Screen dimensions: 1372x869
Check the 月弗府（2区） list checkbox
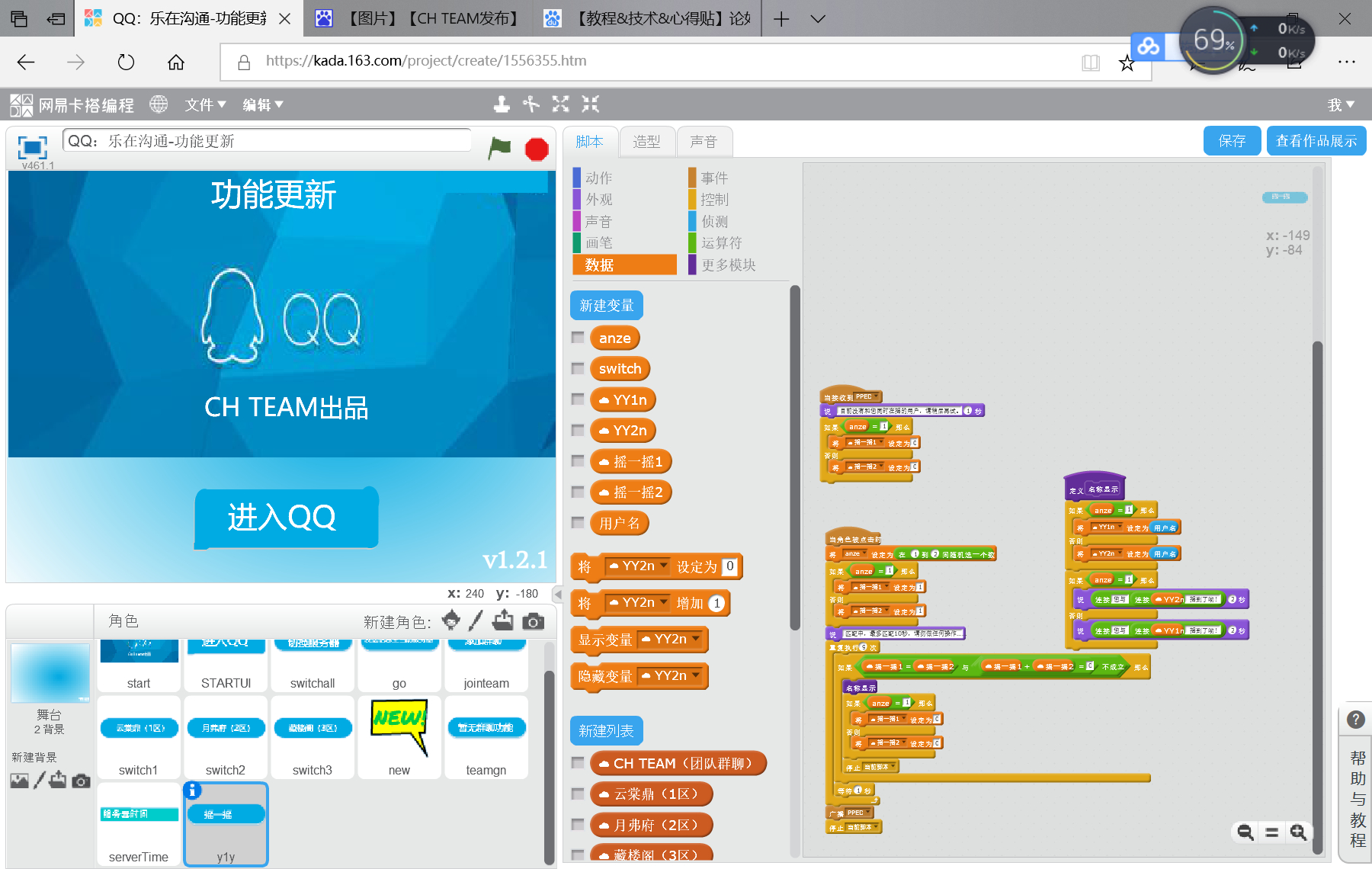tap(578, 825)
